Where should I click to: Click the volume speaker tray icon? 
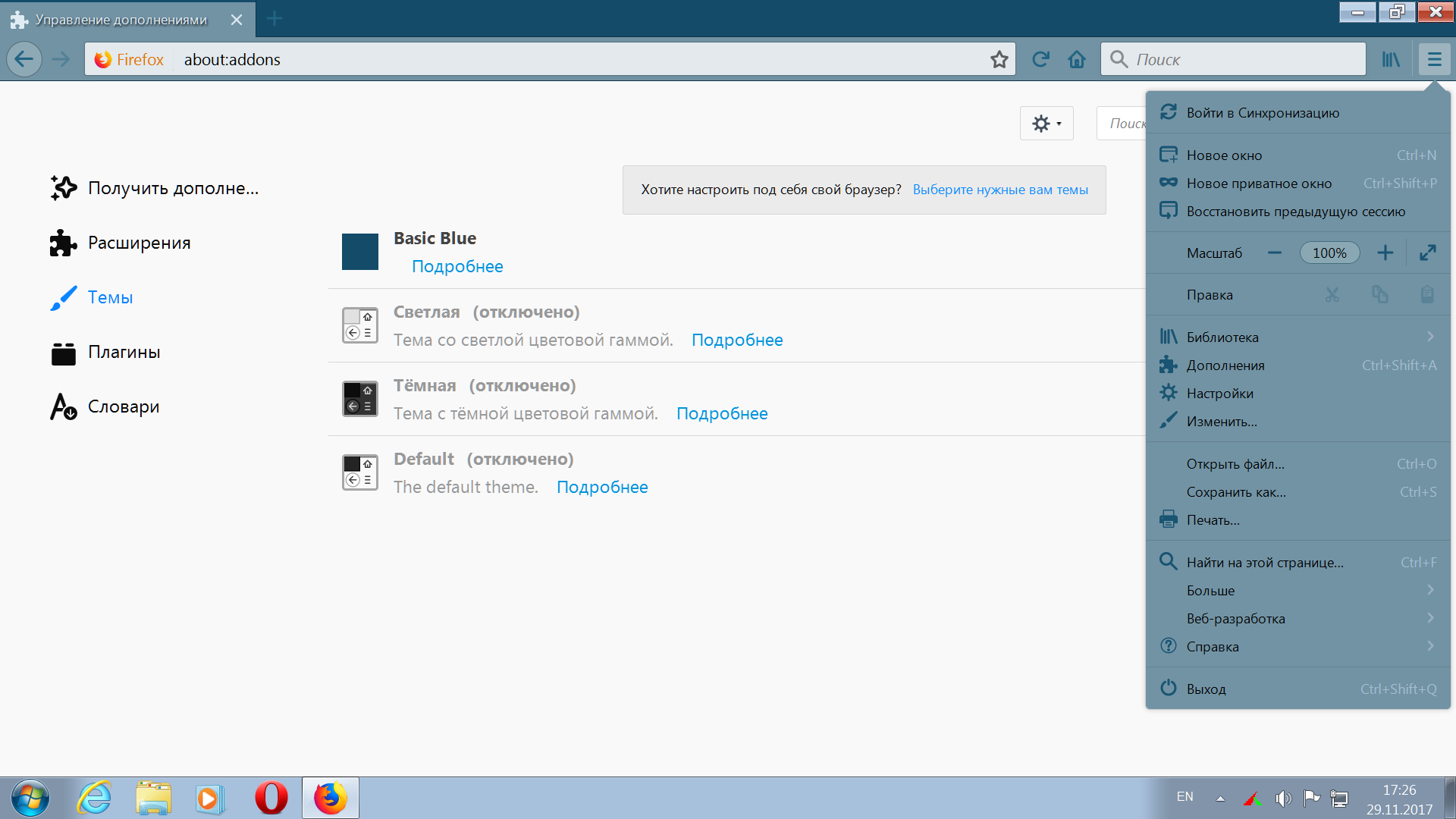(x=1283, y=798)
